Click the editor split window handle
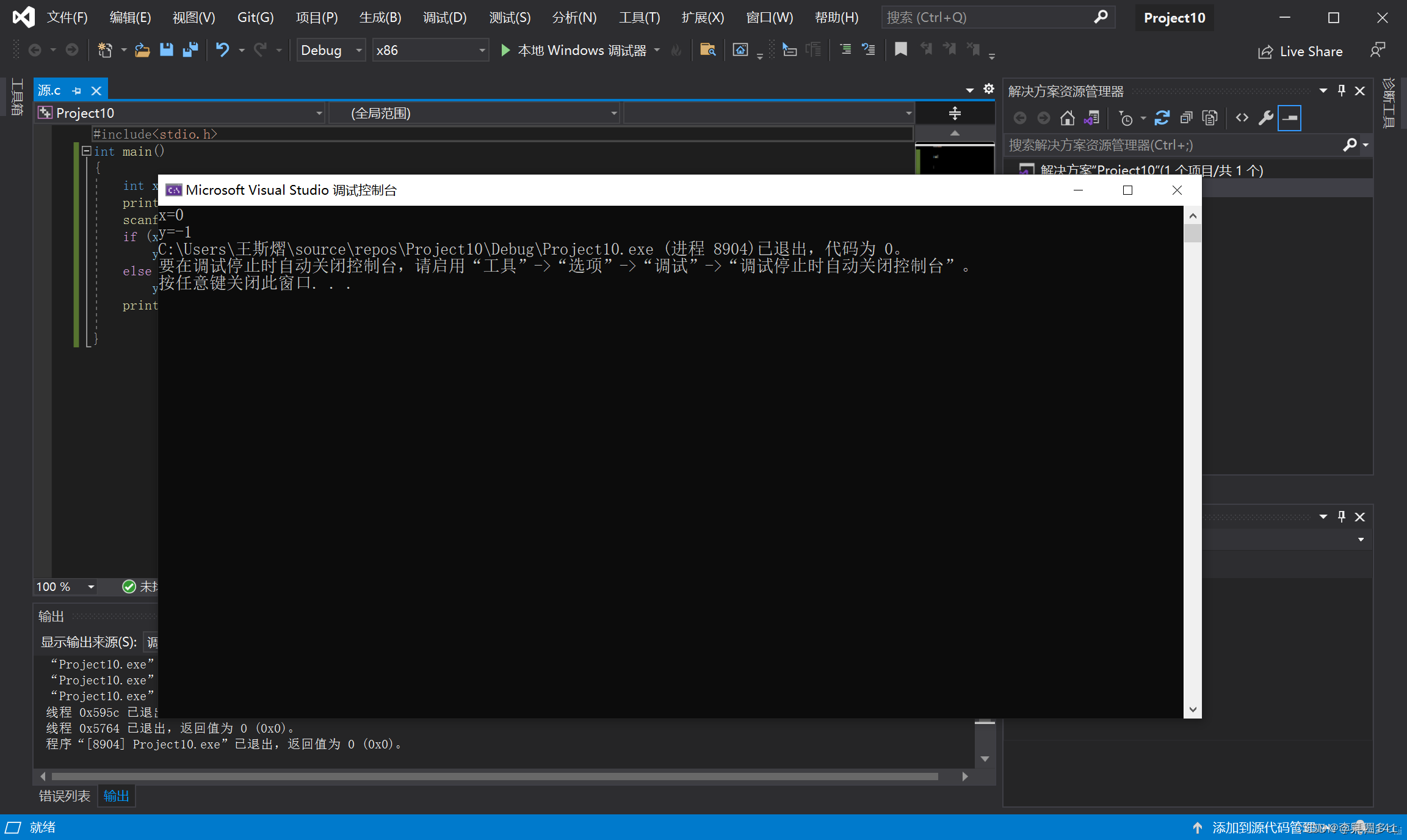This screenshot has height=840, width=1407. tap(955, 113)
